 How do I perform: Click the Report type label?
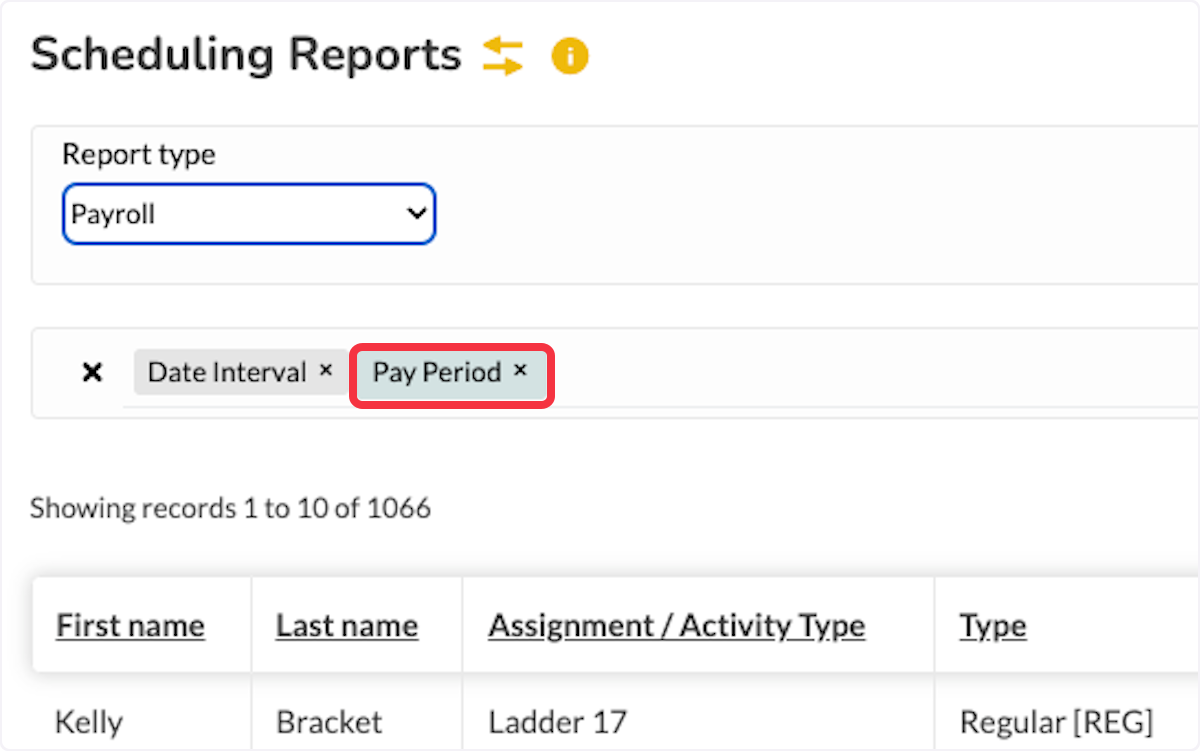tap(139, 155)
